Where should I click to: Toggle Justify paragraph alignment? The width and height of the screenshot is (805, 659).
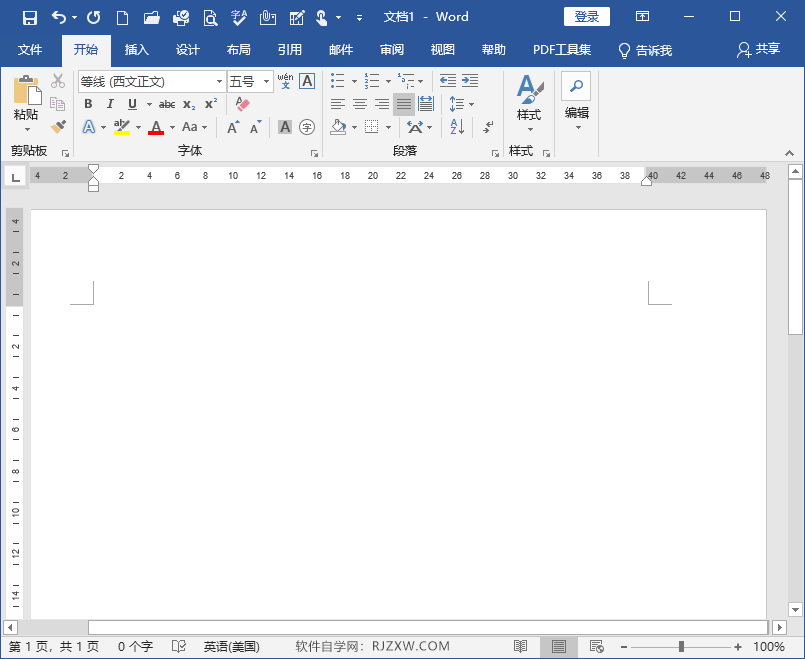[403, 104]
